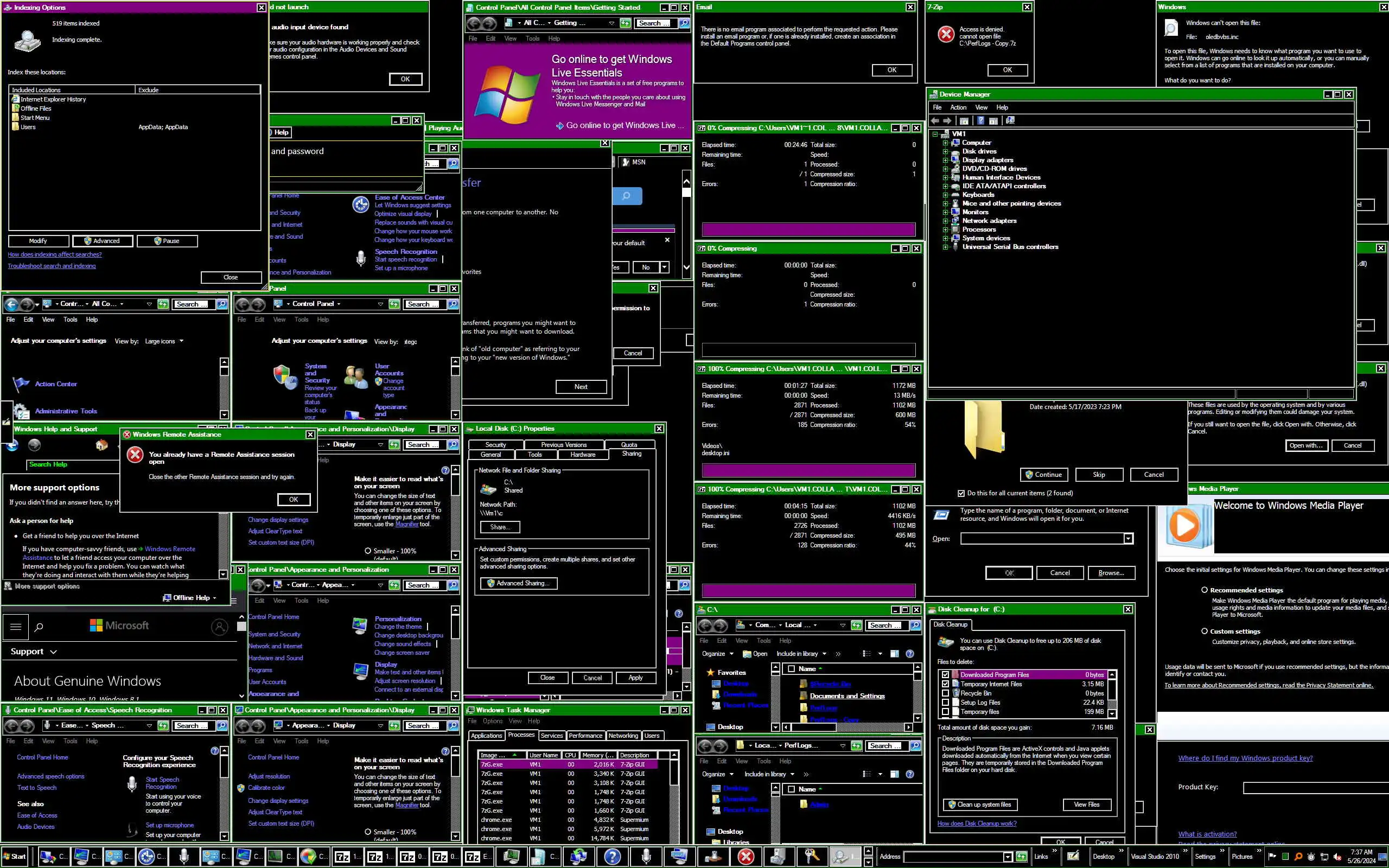Click the Speech Recognition microphone icon
Viewport: 1389px width, 868px height.
360,259
